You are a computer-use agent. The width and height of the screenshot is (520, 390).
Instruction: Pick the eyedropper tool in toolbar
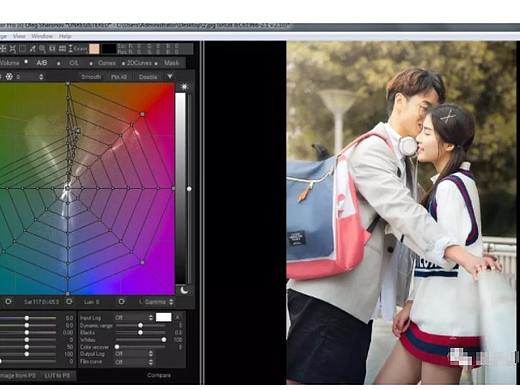(x=33, y=49)
